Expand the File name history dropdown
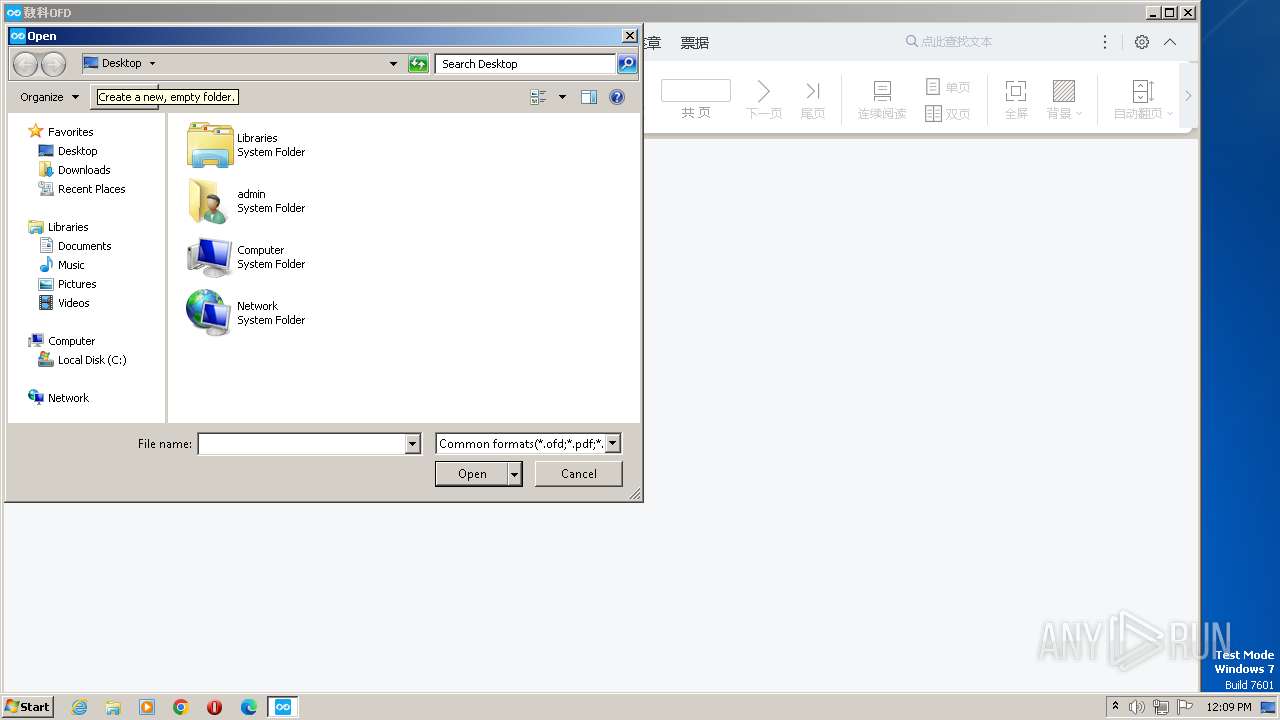 click(x=412, y=444)
